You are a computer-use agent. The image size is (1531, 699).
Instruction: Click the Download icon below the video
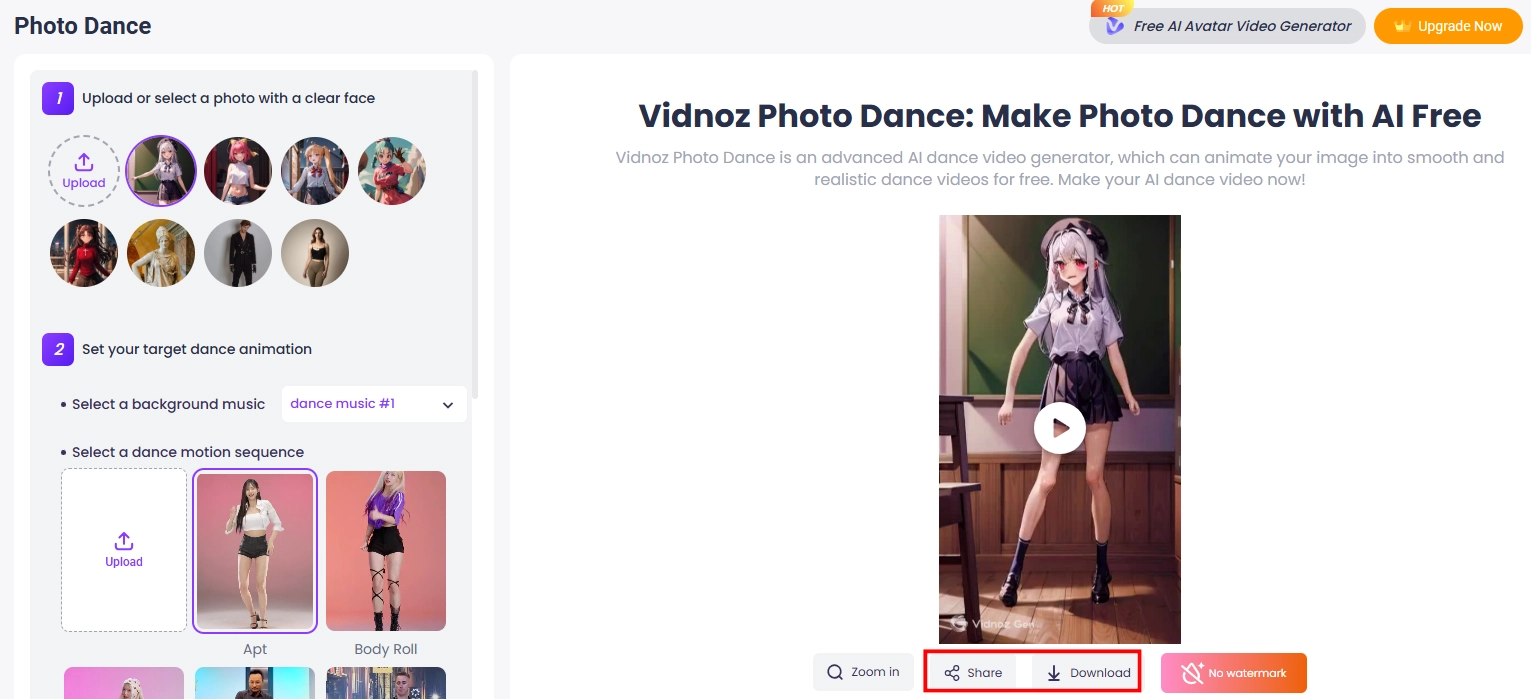1054,671
